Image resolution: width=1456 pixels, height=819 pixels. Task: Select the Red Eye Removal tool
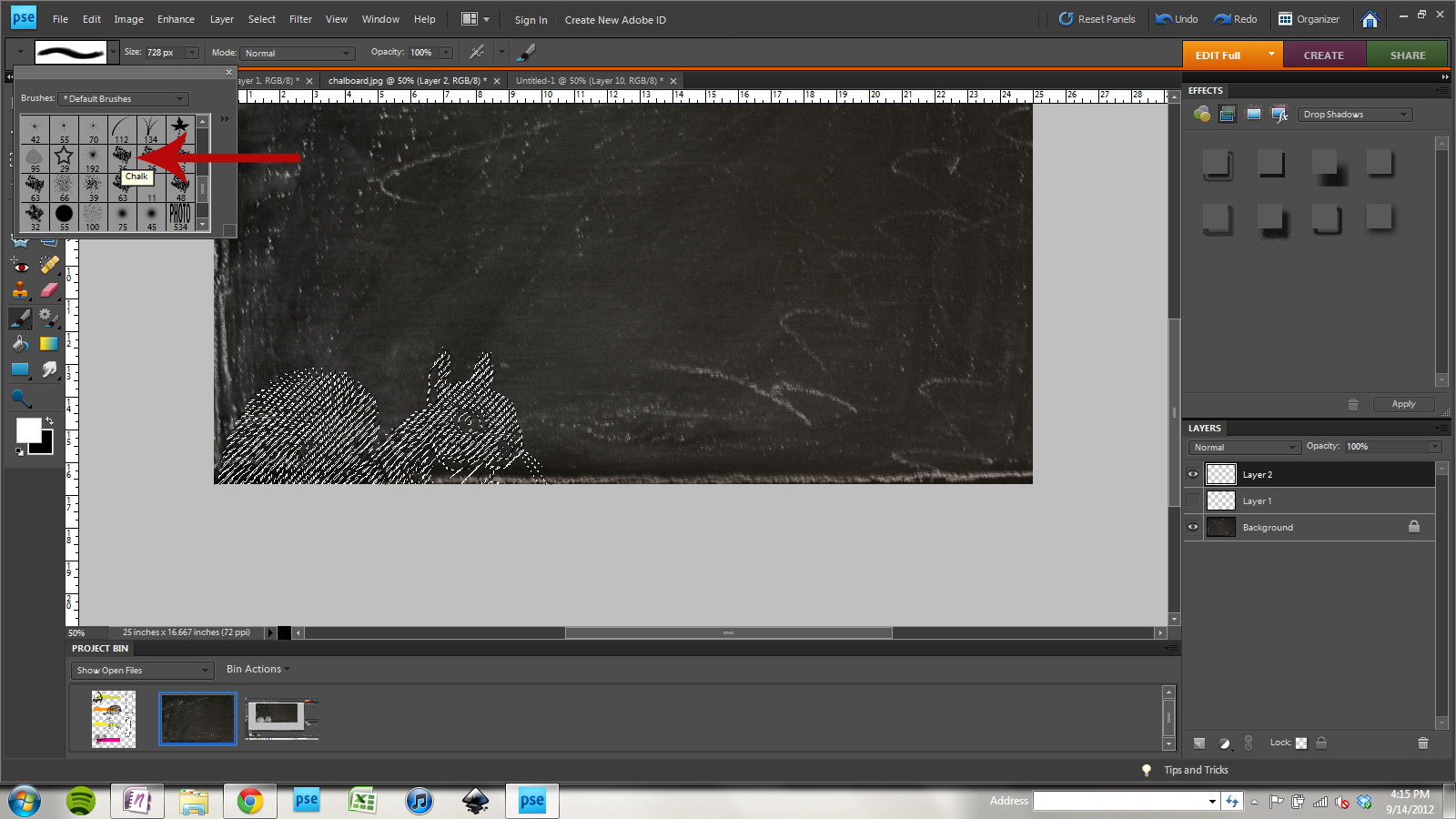pos(21,266)
